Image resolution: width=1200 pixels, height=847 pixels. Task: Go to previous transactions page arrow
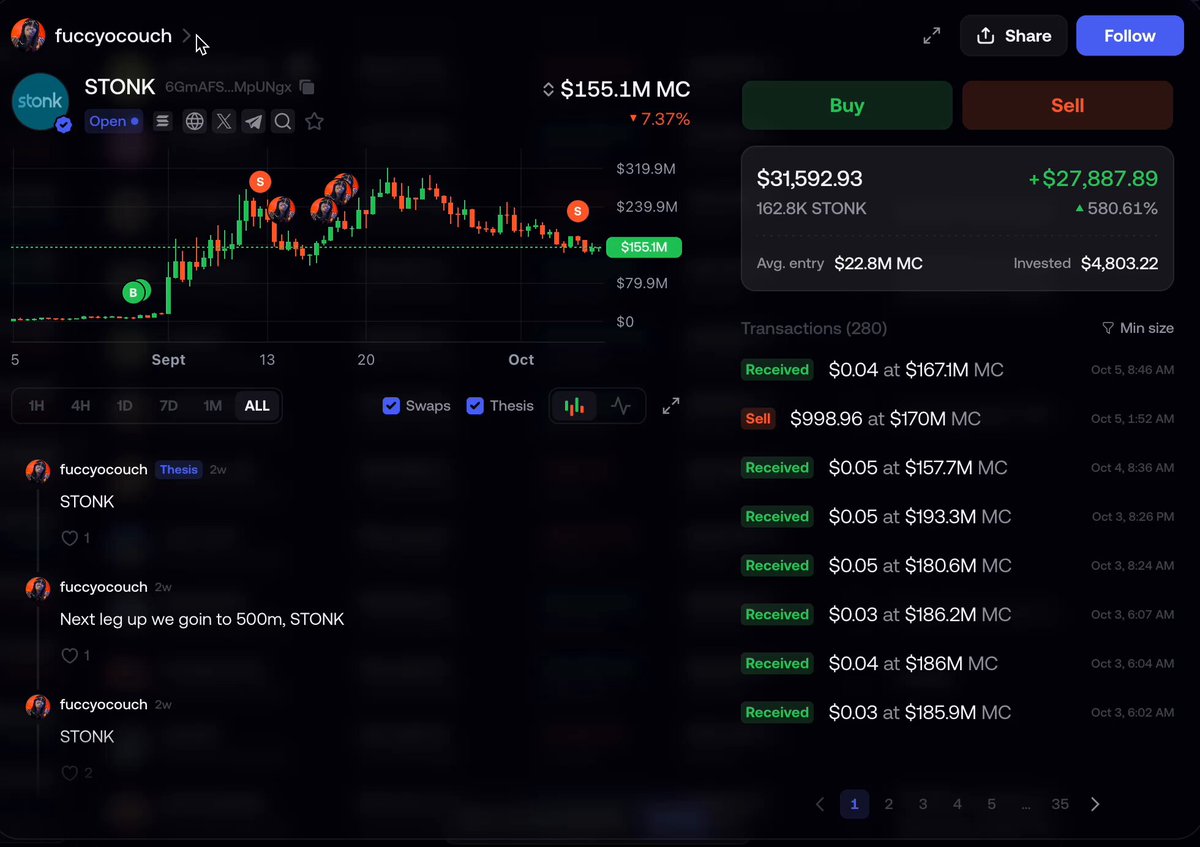[820, 804]
